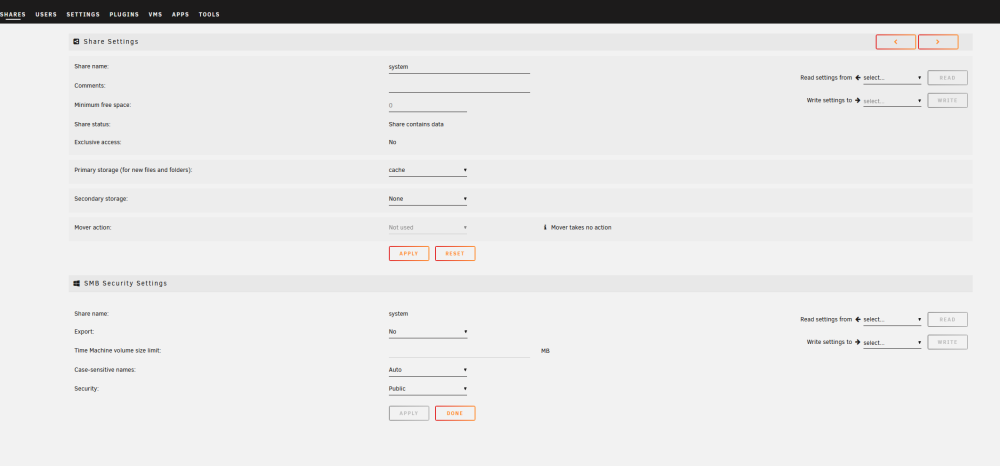Open the VMs tab
This screenshot has width=1000, height=466.
(155, 14)
